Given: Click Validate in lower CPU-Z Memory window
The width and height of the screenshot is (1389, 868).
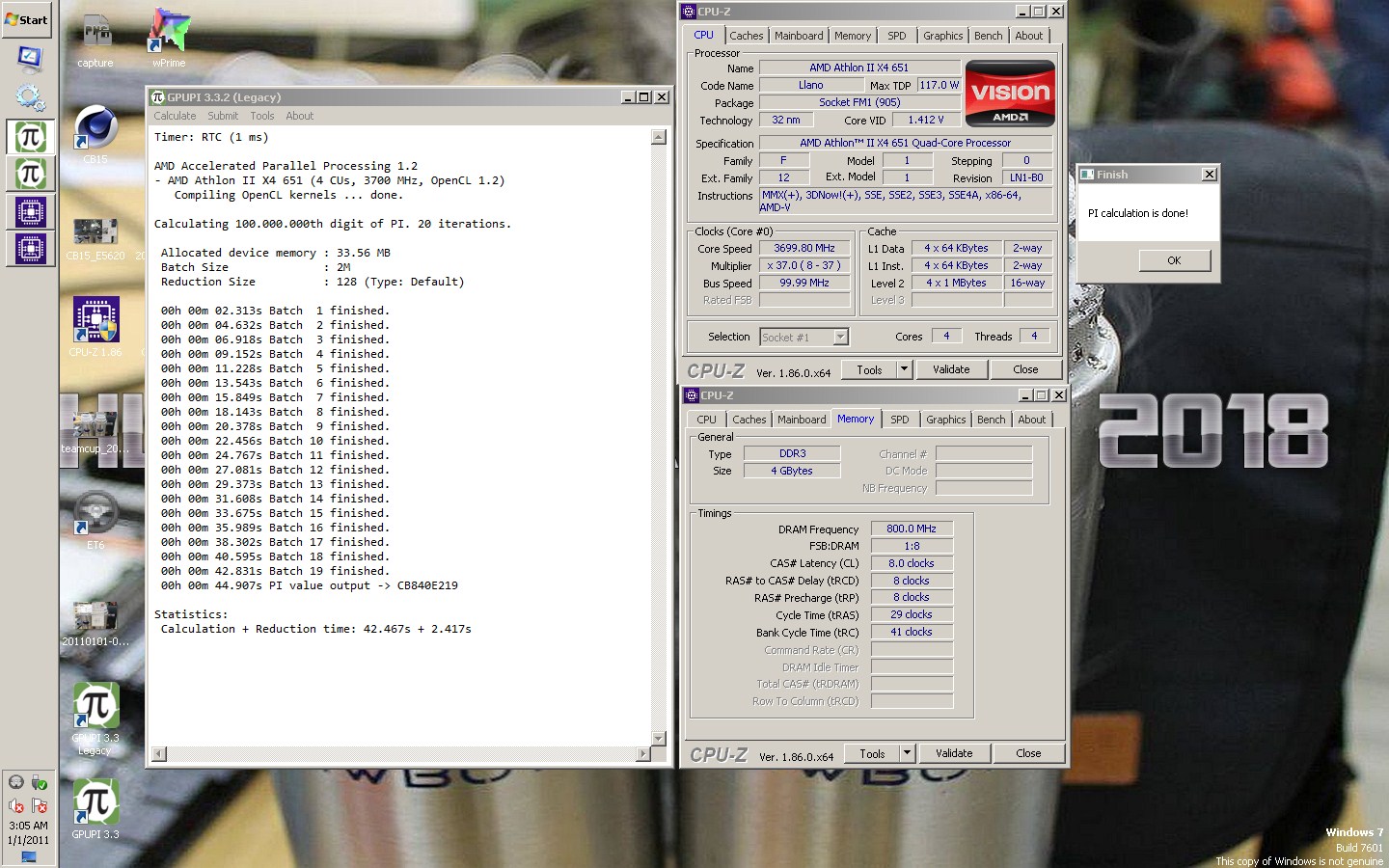Looking at the screenshot, I should [x=954, y=753].
